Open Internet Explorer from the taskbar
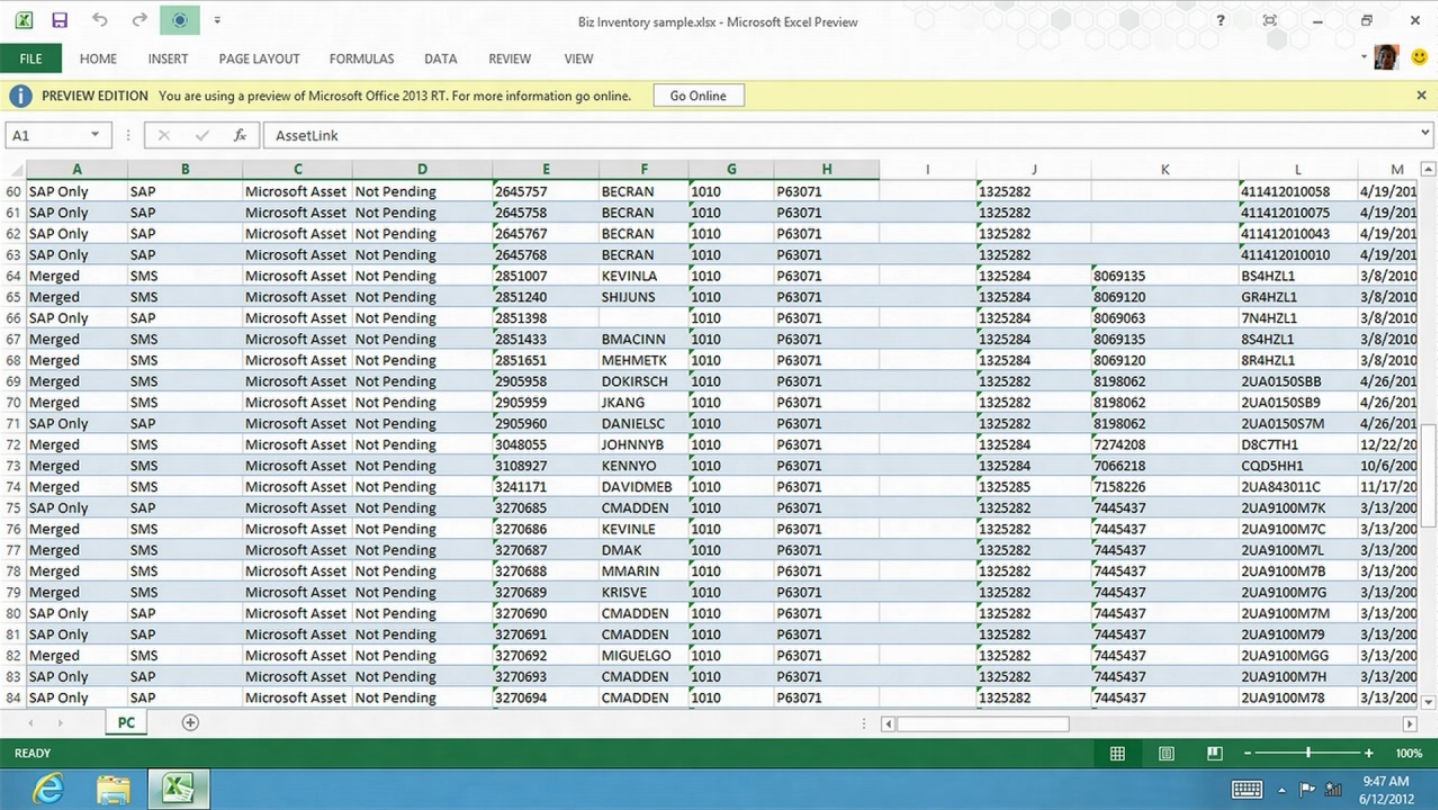1438x810 pixels. (x=48, y=788)
